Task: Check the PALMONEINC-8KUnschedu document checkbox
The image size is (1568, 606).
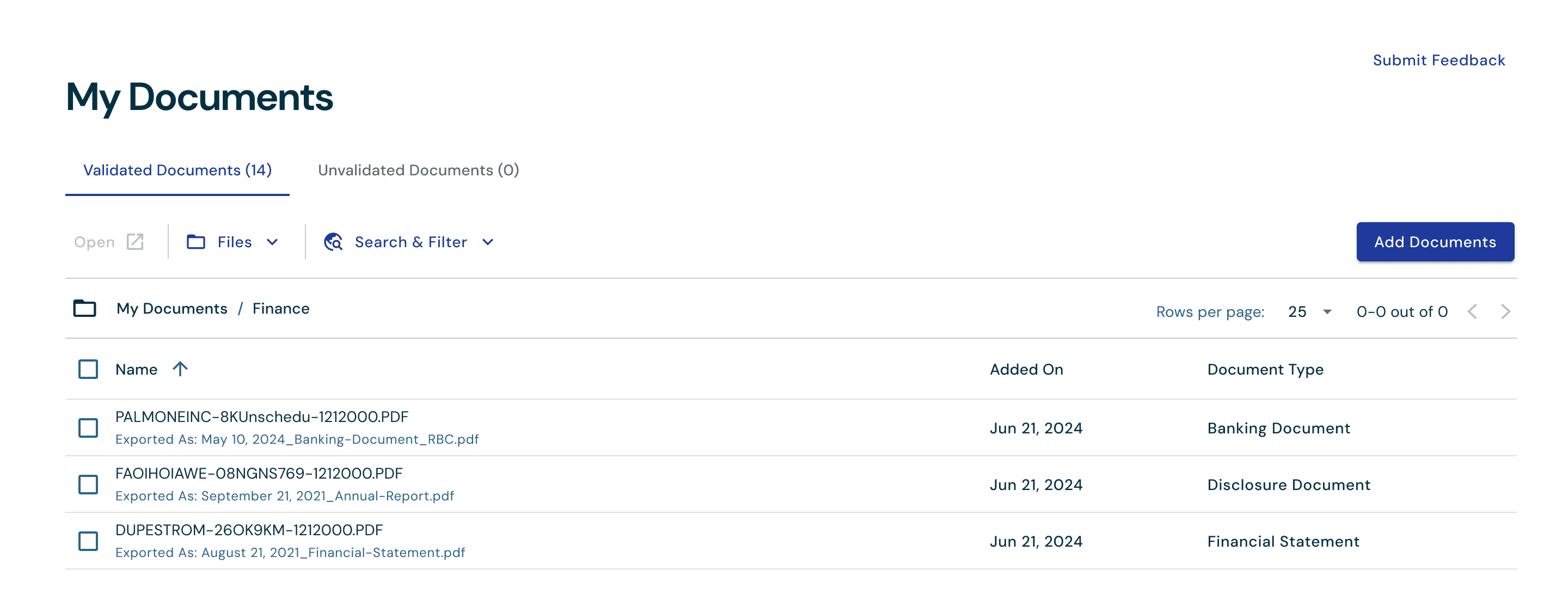Action: click(88, 428)
